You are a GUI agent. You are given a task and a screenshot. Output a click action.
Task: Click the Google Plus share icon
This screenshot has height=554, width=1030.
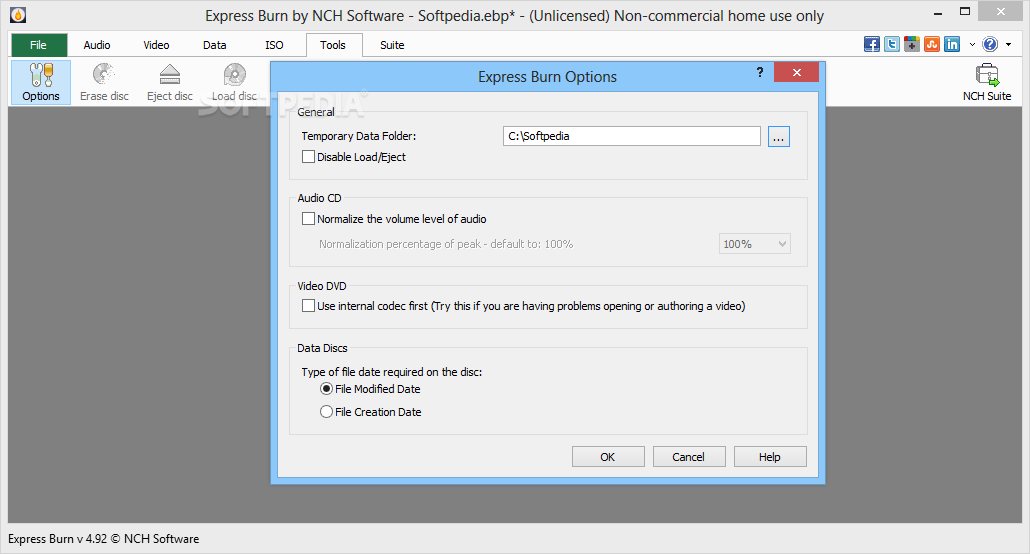pyautogui.click(x=912, y=44)
